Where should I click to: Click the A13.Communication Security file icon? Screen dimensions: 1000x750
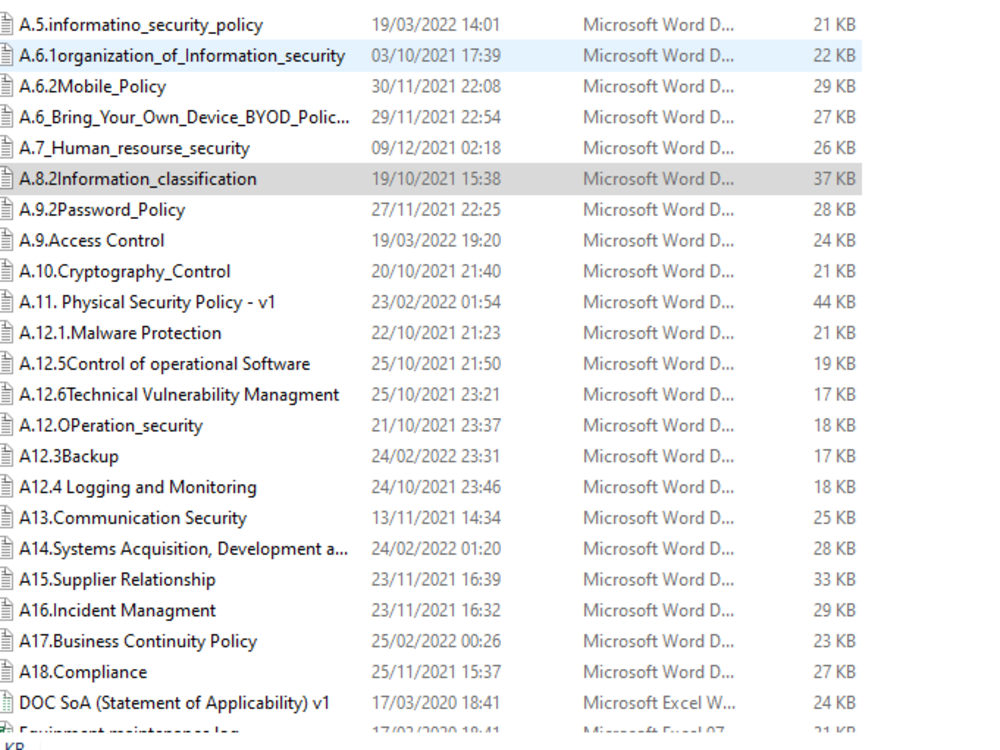pyautogui.click(x=6, y=518)
